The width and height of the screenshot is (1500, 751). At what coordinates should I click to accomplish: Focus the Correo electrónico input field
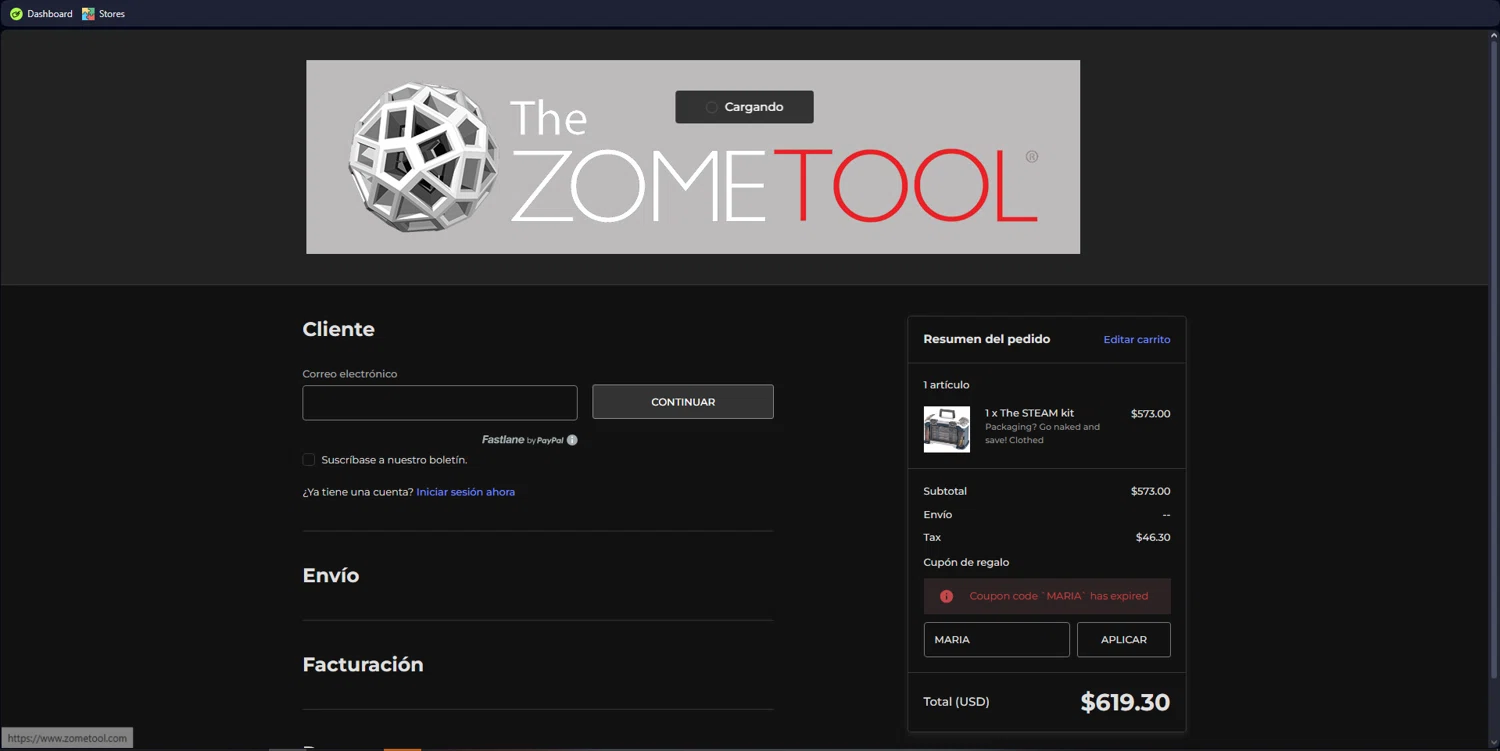(440, 402)
